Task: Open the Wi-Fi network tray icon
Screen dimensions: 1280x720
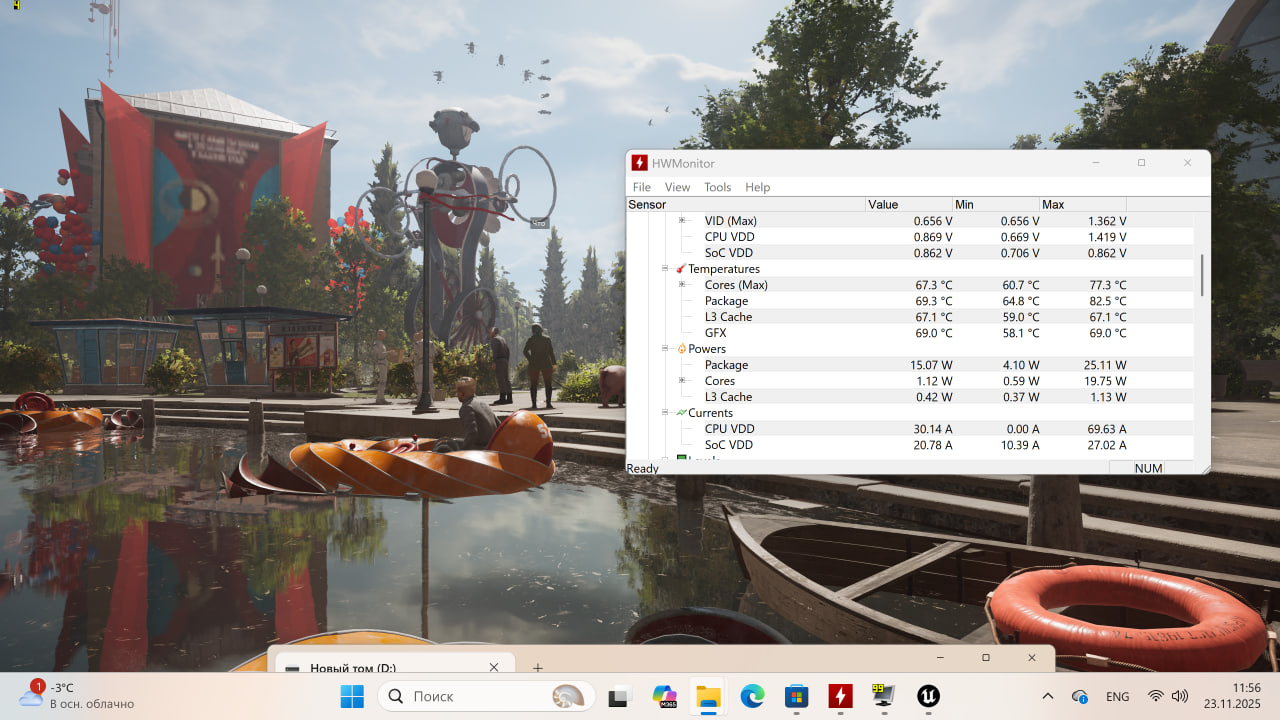Action: 1156,696
